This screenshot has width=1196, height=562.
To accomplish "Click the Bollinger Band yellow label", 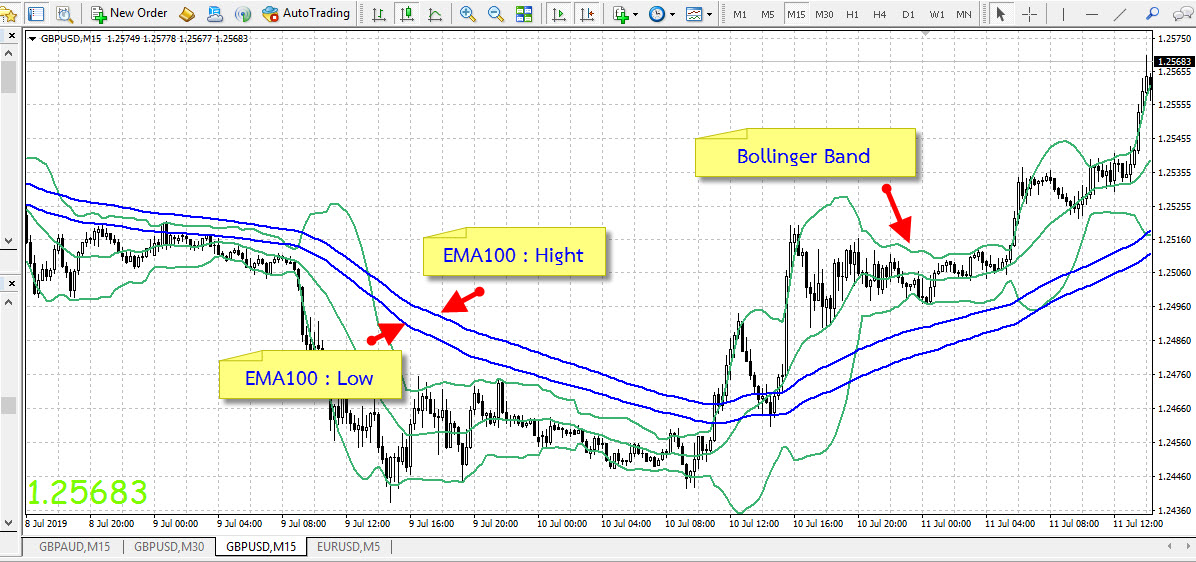I will 804,157.
